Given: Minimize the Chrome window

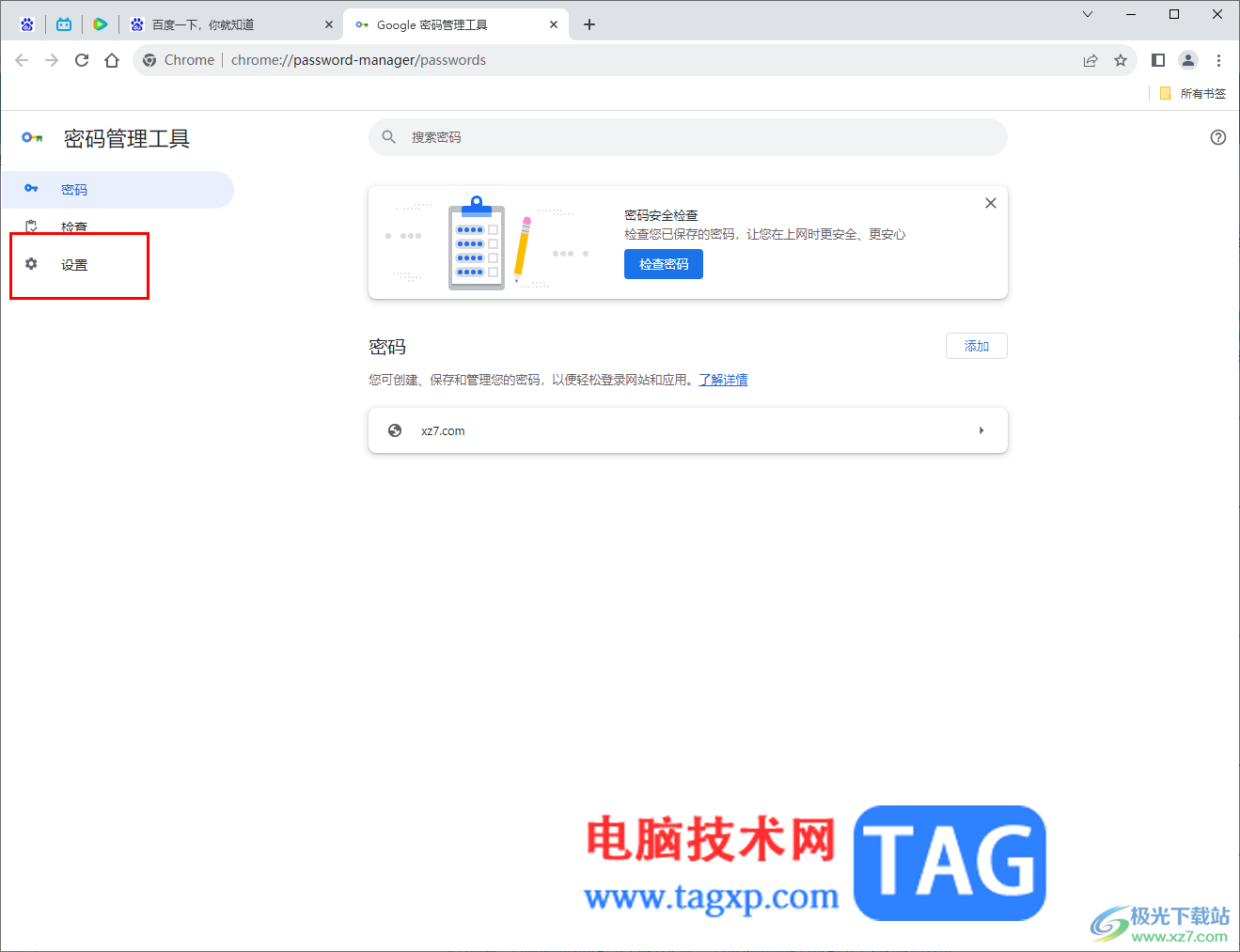Looking at the screenshot, I should tap(1131, 14).
